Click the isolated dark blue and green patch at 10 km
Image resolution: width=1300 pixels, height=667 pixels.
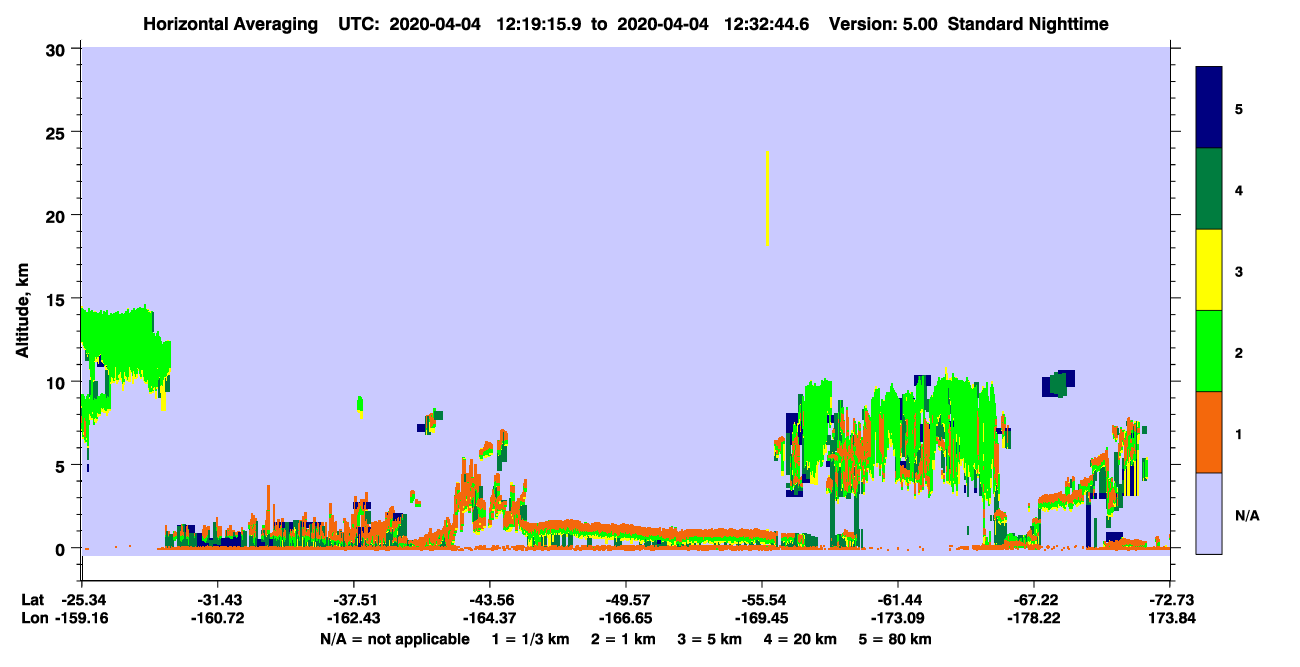tap(1058, 383)
